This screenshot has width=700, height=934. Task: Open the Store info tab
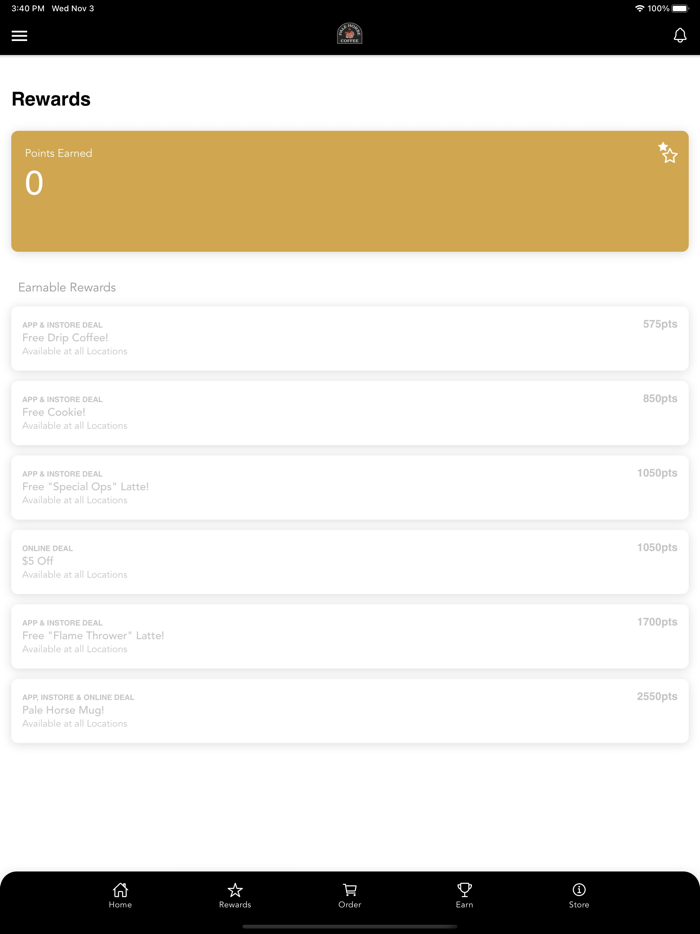tap(579, 895)
